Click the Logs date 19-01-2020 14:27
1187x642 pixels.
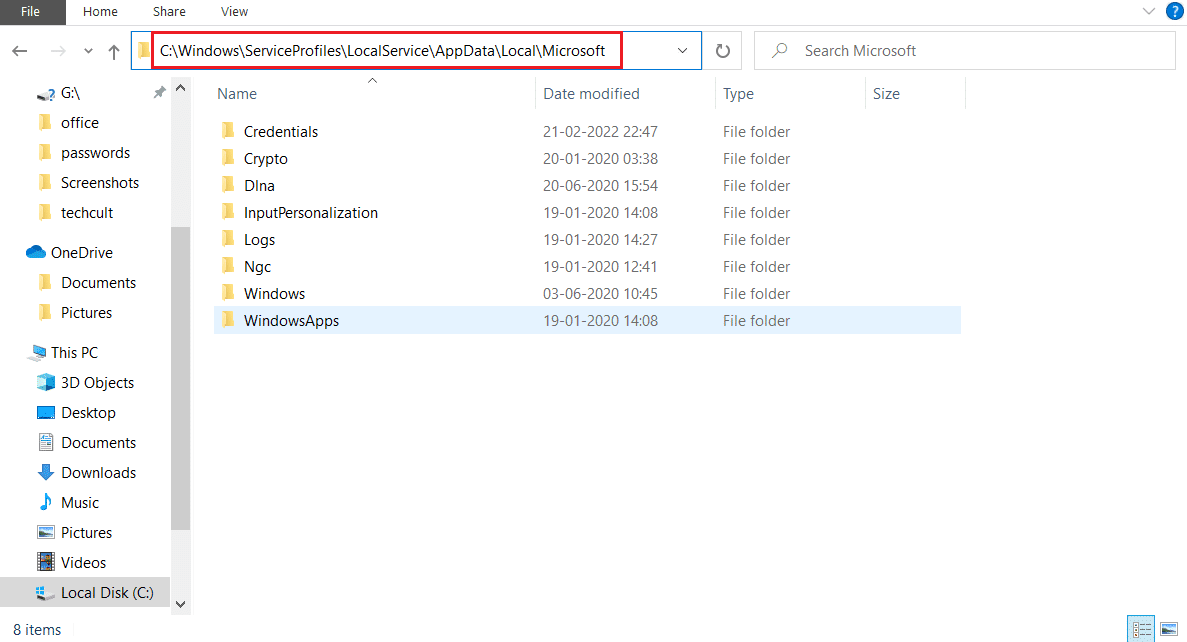tap(600, 239)
